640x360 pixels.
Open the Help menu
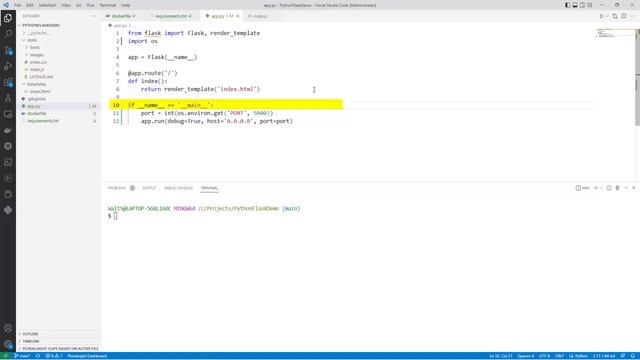(125, 5)
